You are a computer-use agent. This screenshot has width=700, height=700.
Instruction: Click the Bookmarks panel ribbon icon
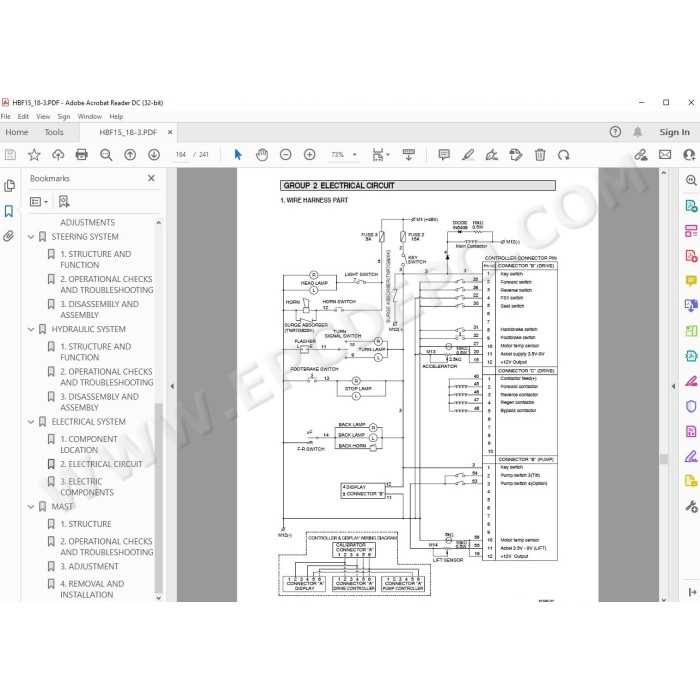(9, 211)
